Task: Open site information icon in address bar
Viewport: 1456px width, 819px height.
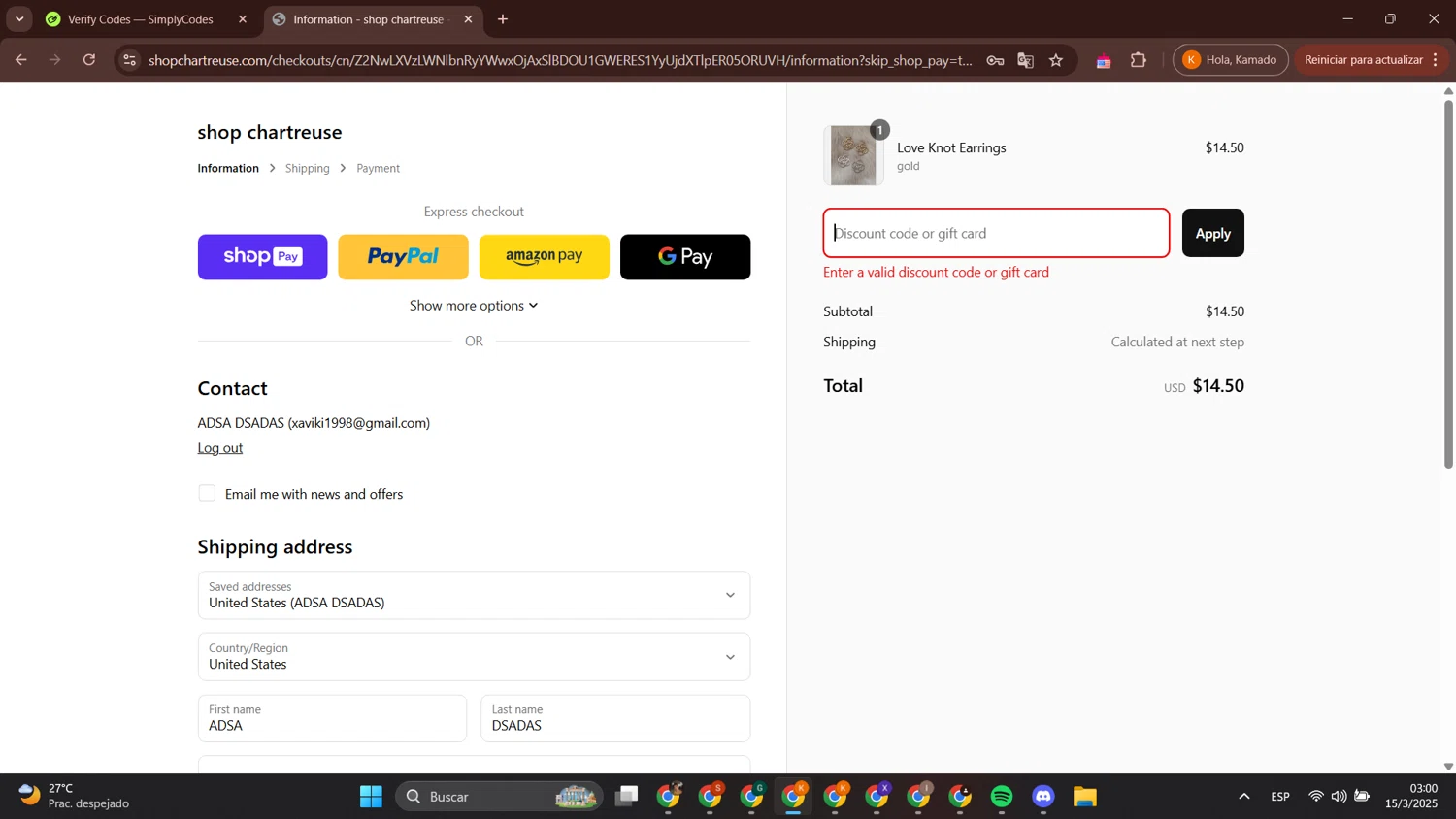Action: [129, 60]
